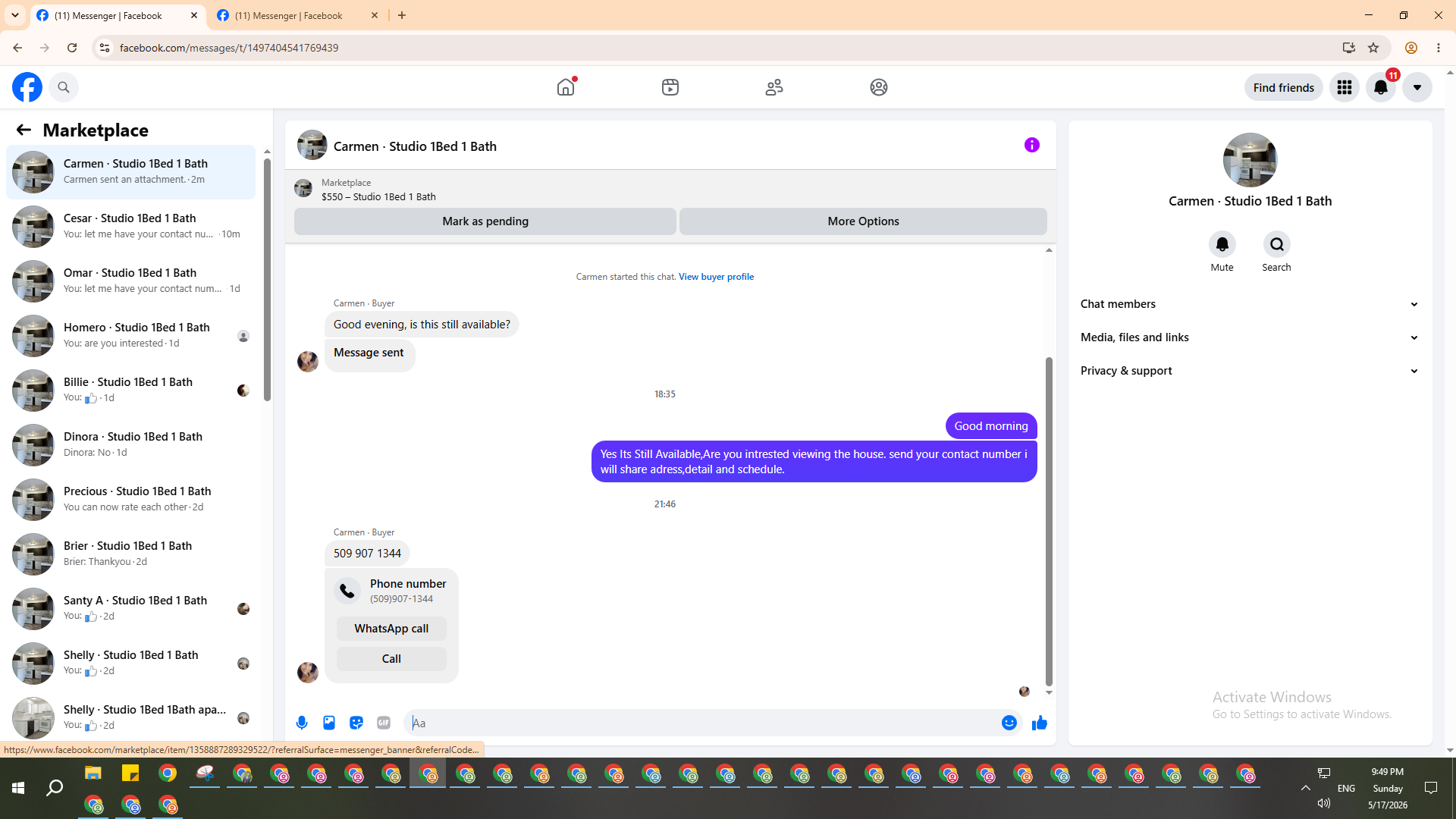1456x819 pixels.
Task: Click WhatsApp call button
Action: 391,629
